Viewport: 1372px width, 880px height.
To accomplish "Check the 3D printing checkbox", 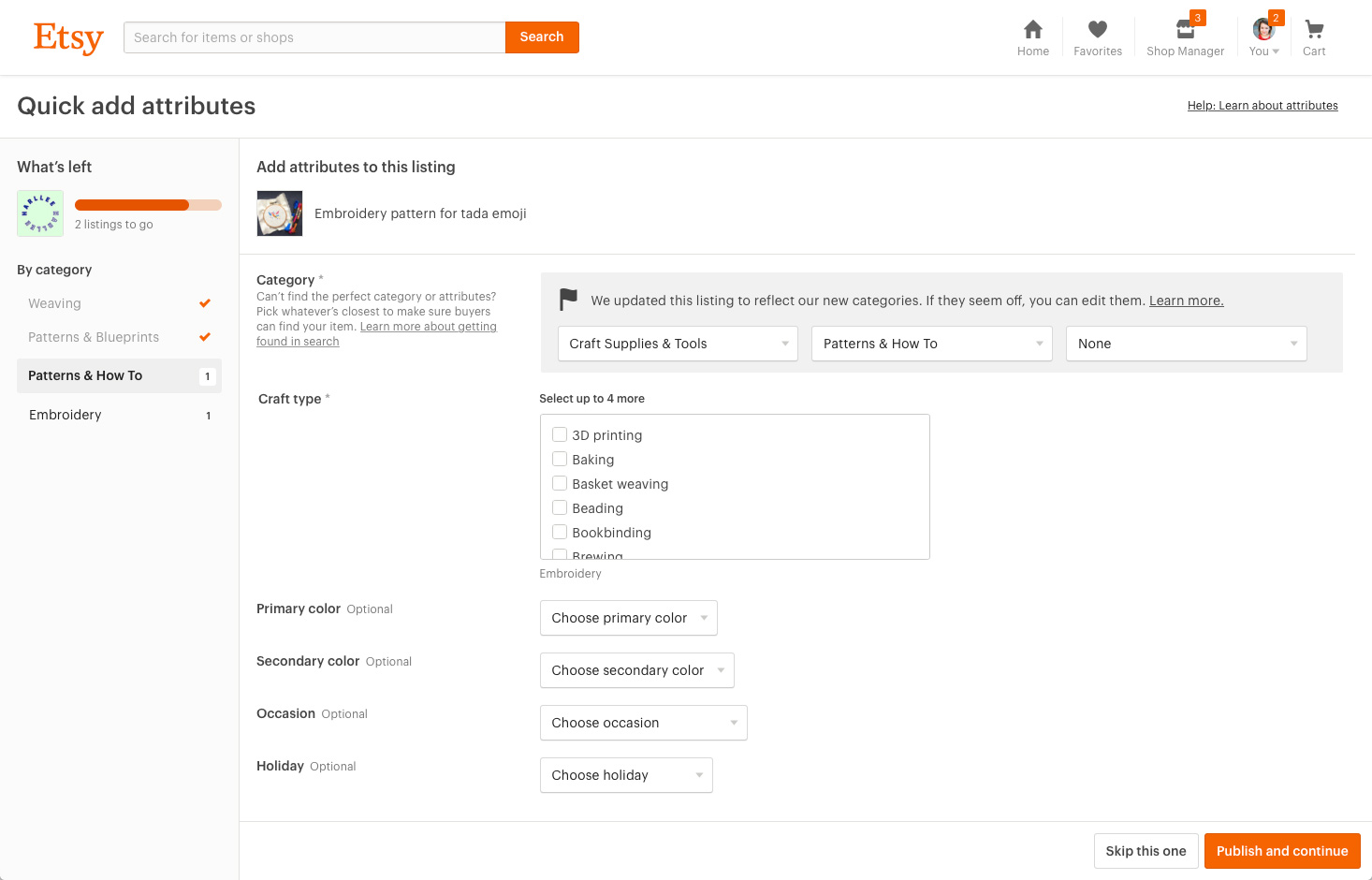I will pyautogui.click(x=560, y=434).
